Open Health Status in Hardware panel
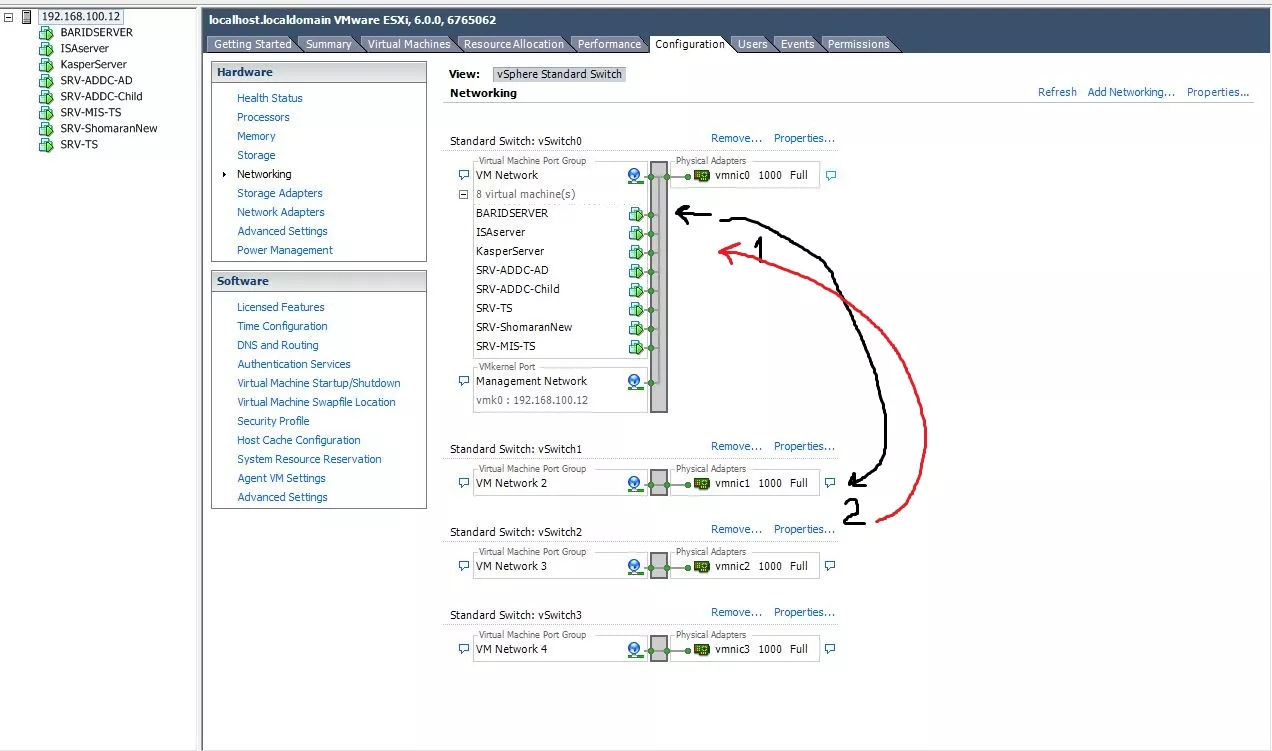 coord(269,98)
